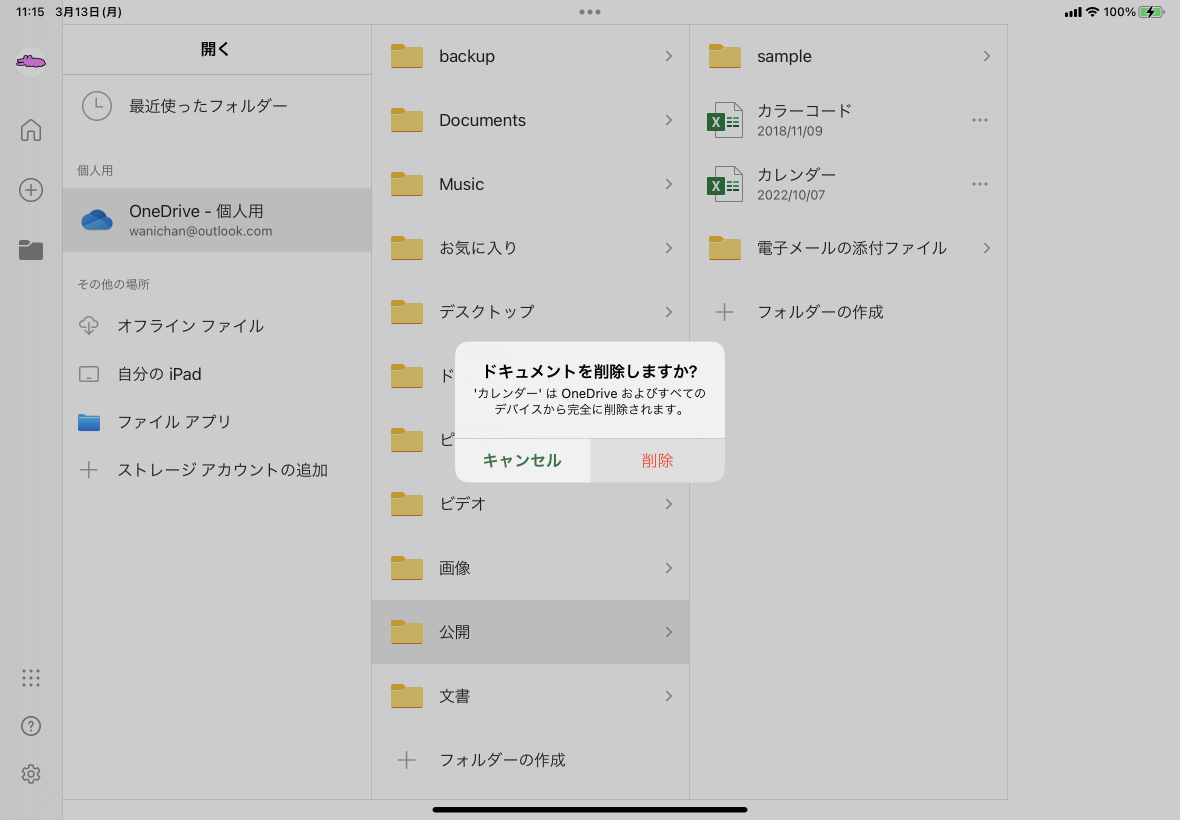Open more options for カラーコード
Screen dimensions: 1180x820
point(980,120)
